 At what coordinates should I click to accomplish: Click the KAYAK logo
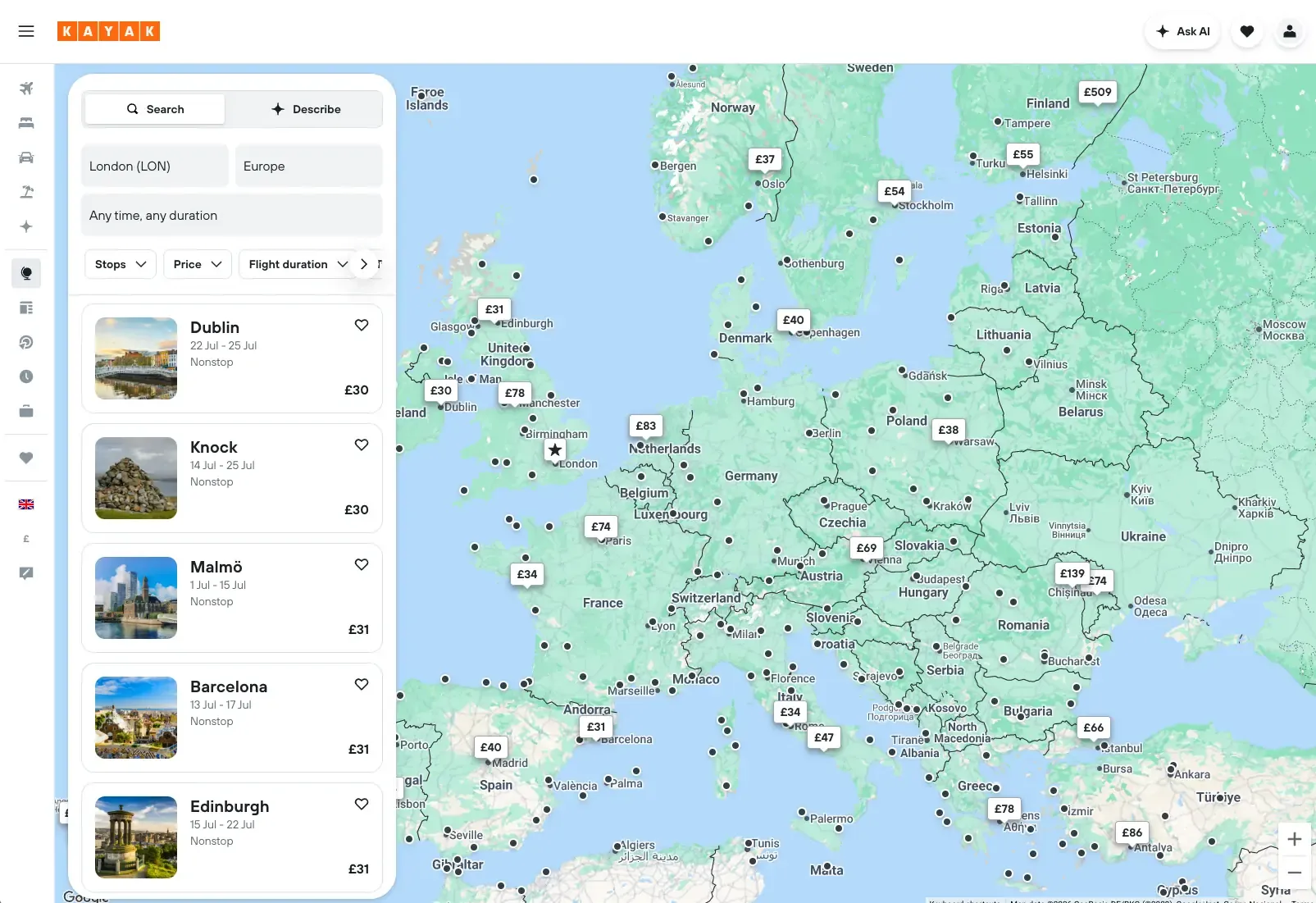(x=108, y=31)
